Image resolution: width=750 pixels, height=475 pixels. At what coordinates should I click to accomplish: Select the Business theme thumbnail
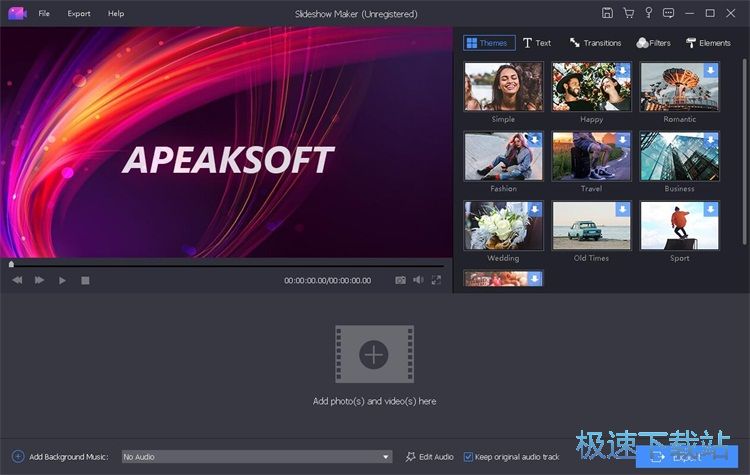click(679, 156)
